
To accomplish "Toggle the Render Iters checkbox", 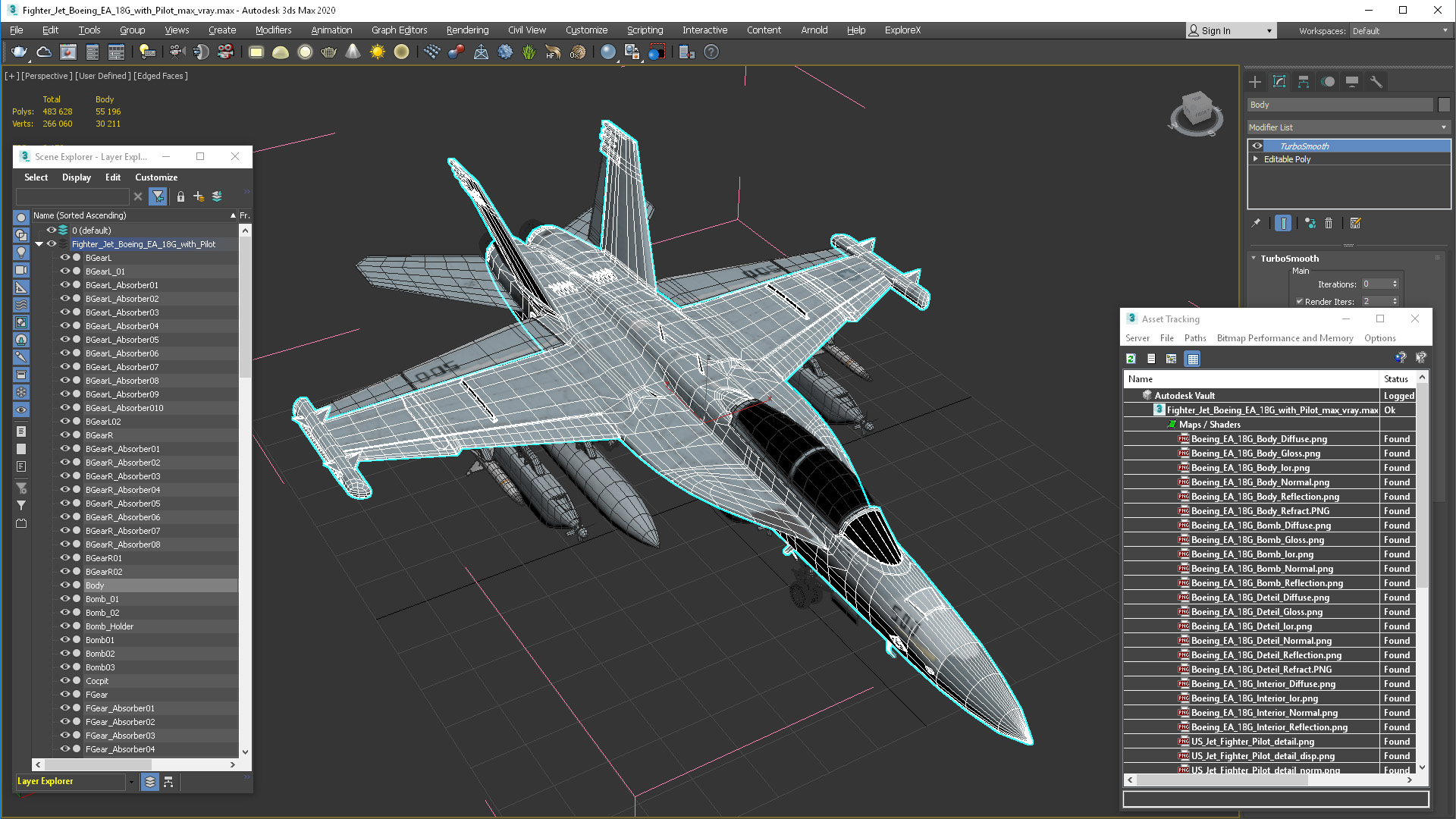I will click(x=1300, y=301).
